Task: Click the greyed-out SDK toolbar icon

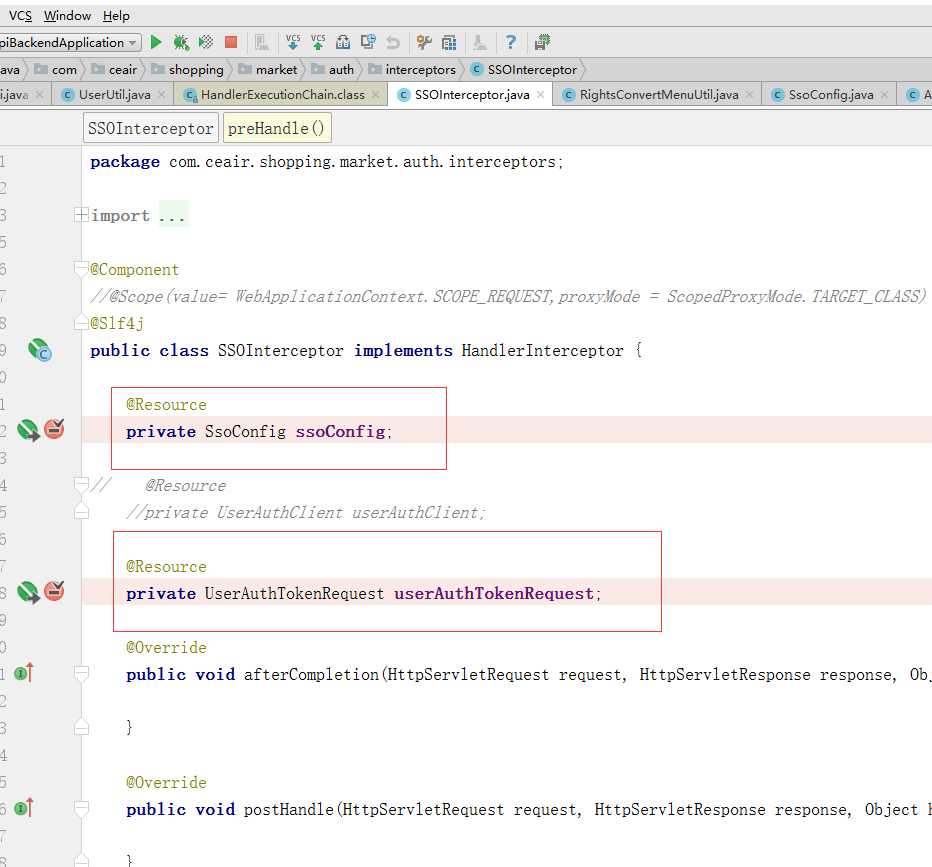Action: pos(479,42)
